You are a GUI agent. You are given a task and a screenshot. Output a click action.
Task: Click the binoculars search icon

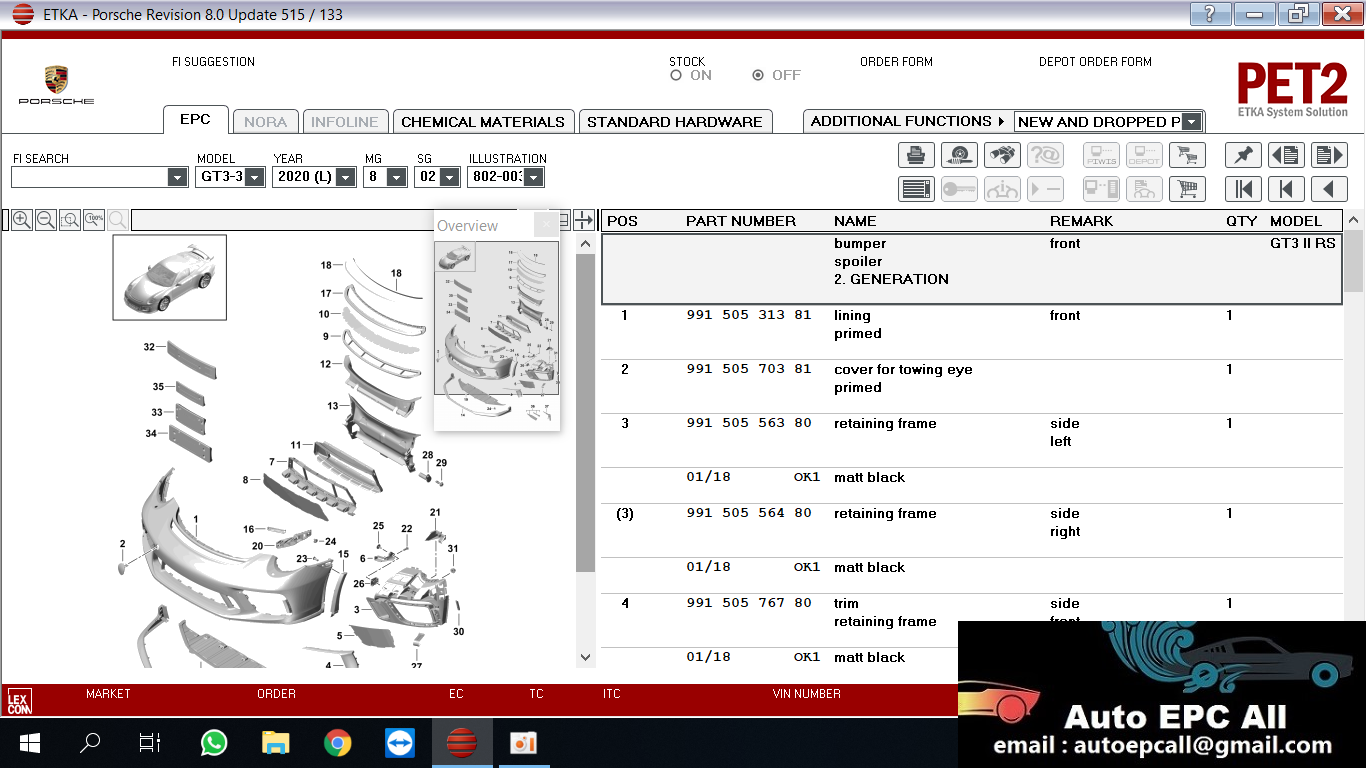[x=1002, y=155]
